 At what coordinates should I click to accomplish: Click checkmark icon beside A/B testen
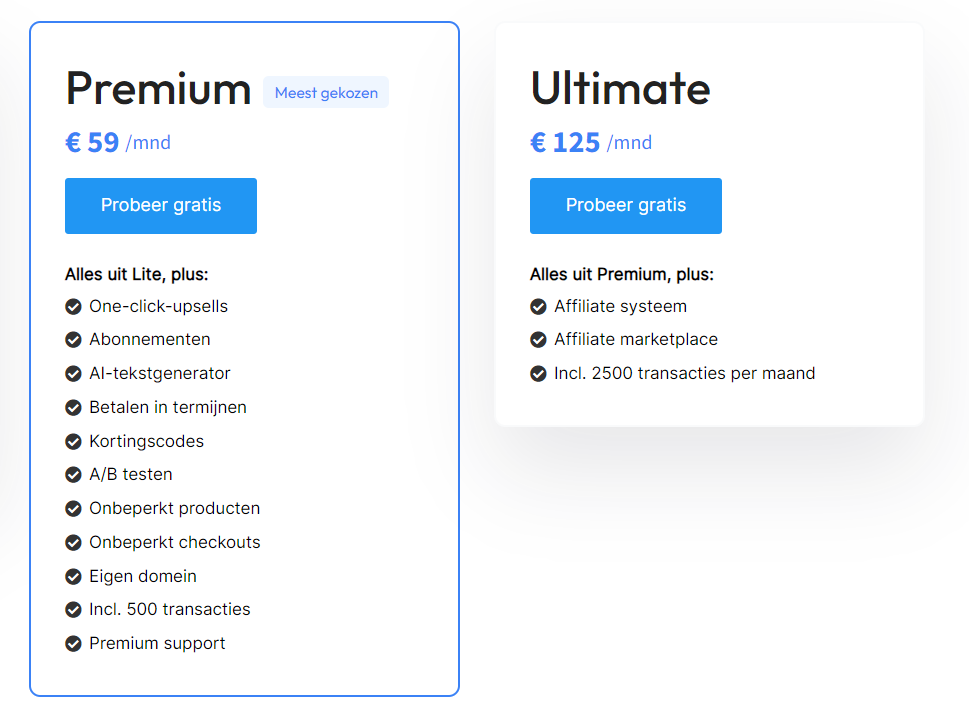73,475
